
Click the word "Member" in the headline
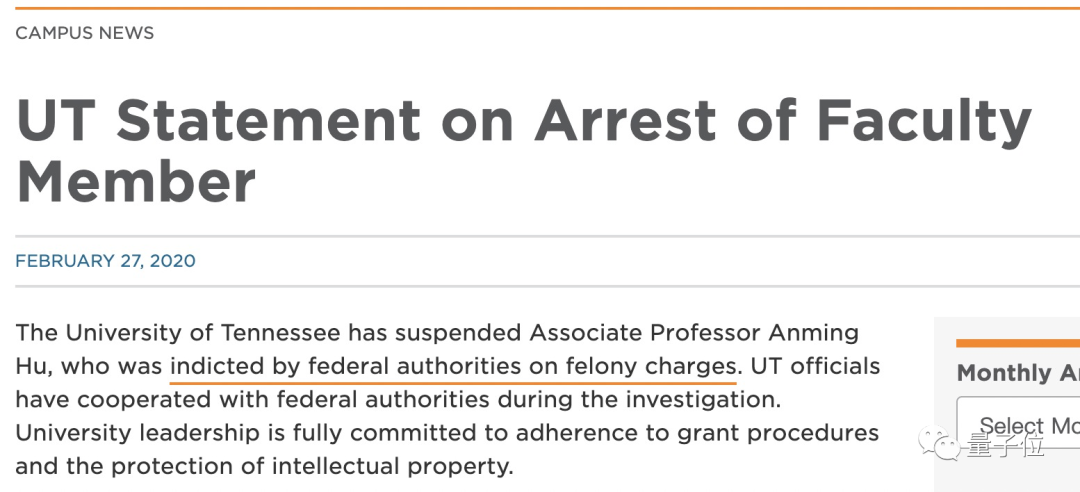tap(136, 181)
